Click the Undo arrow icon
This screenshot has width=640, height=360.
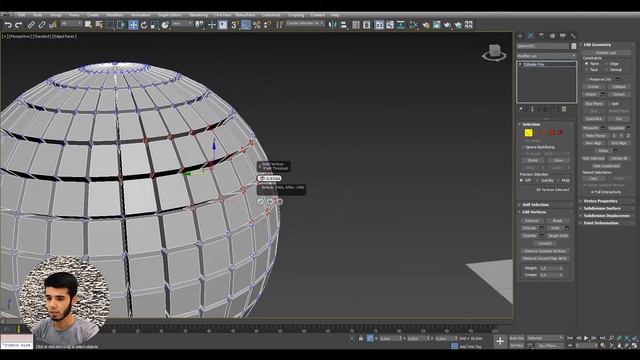pos(8,25)
